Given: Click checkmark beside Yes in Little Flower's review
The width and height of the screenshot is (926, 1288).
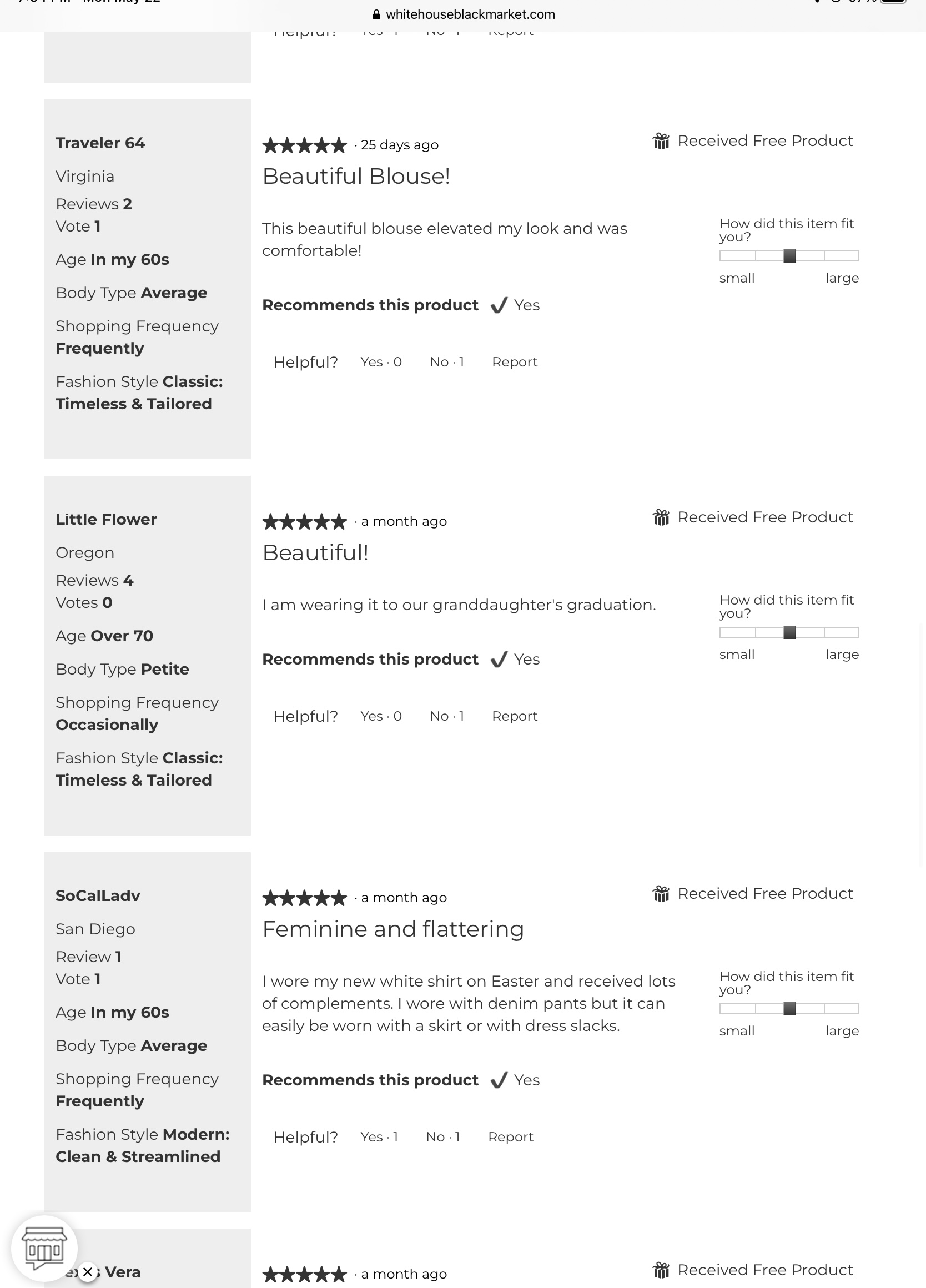Looking at the screenshot, I should point(499,660).
